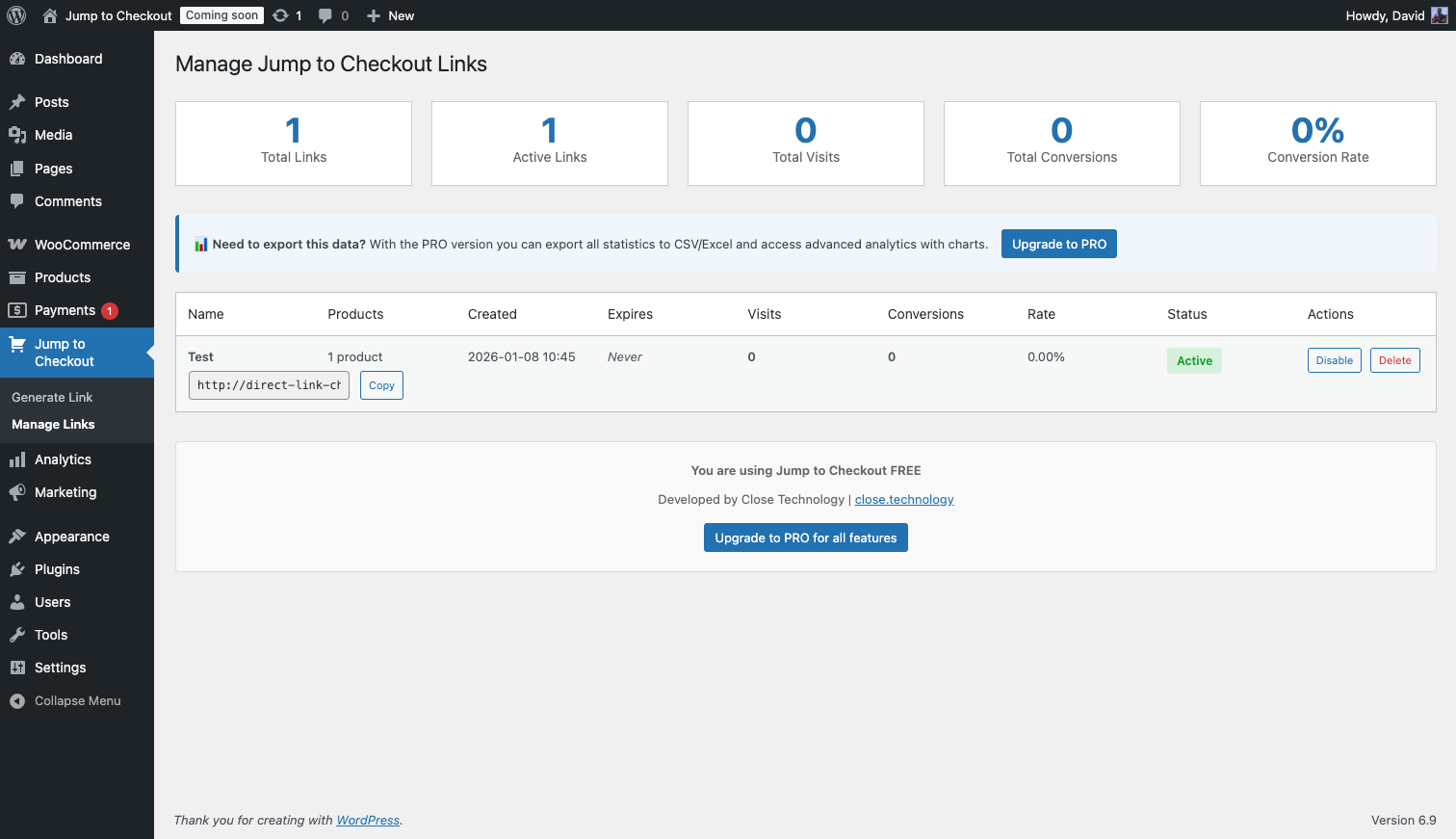Click the Collapse Menu arrow icon
Image resolution: width=1456 pixels, height=839 pixels.
(x=17, y=701)
